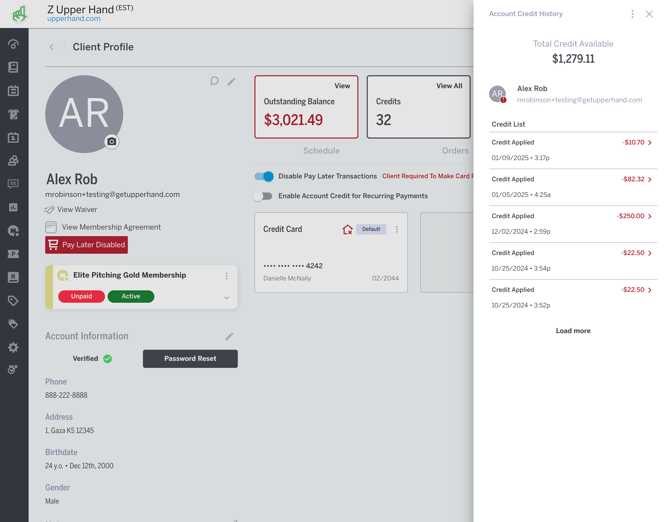Expand the -$10.70 credit applied entry
Screen dimensions: 670x522
tap(650, 143)
